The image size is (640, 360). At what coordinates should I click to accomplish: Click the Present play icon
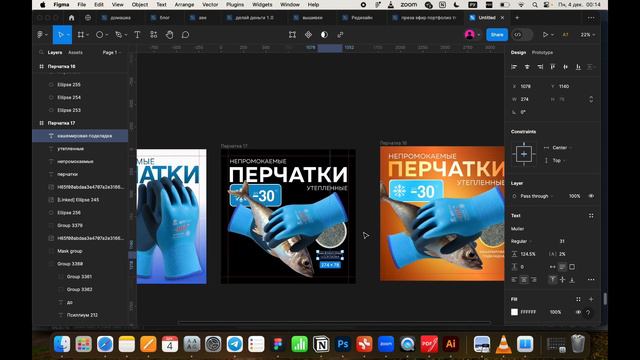(545, 35)
